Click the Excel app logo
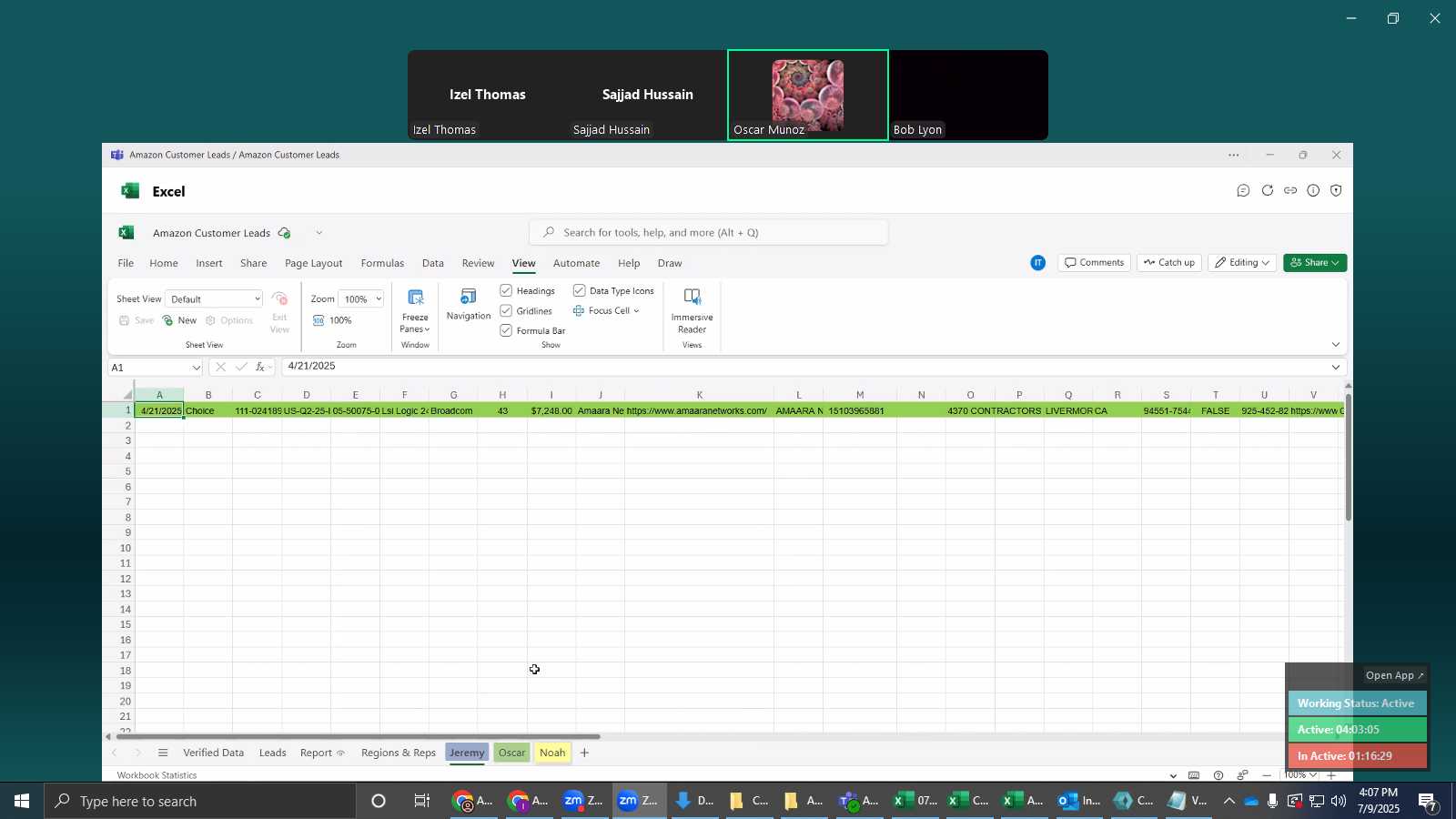This screenshot has width=1456, height=819. pos(130,191)
